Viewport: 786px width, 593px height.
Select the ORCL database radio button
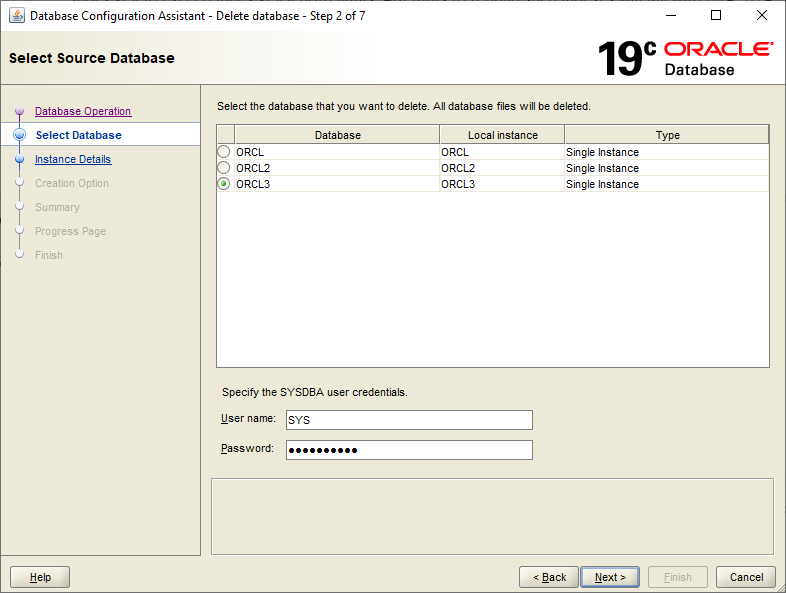click(224, 151)
